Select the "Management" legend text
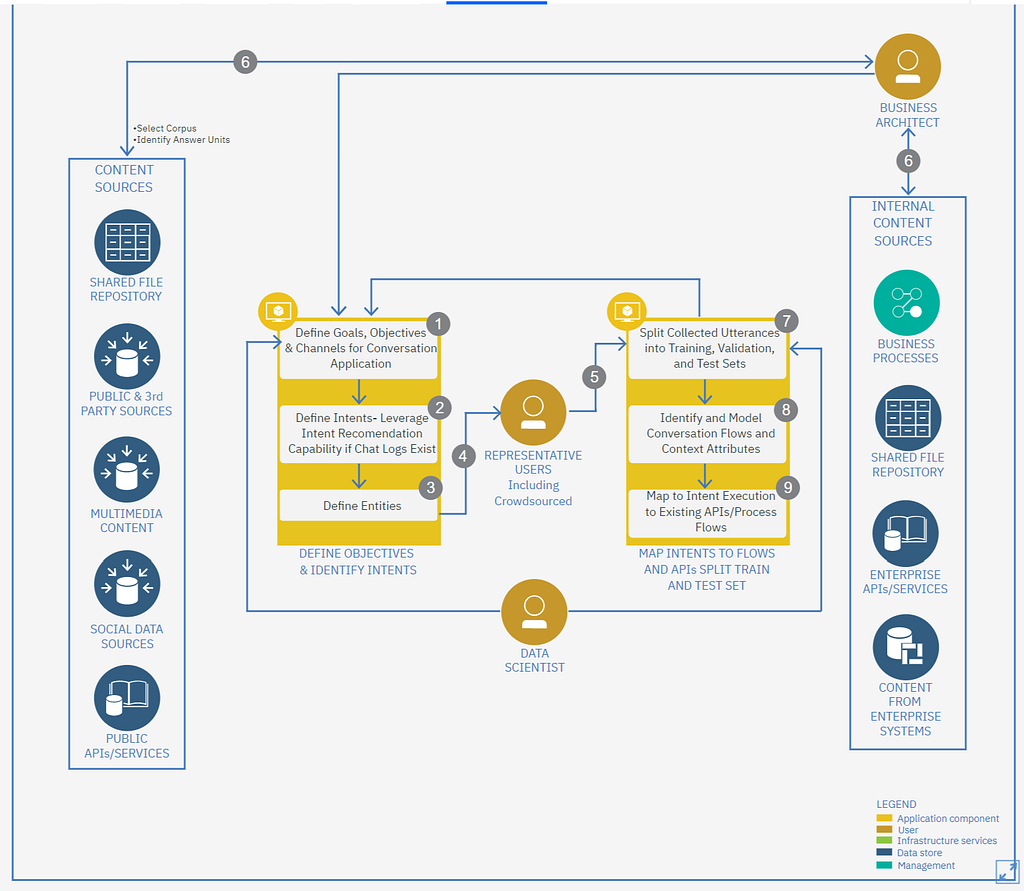Image resolution: width=1024 pixels, height=891 pixels. [925, 866]
